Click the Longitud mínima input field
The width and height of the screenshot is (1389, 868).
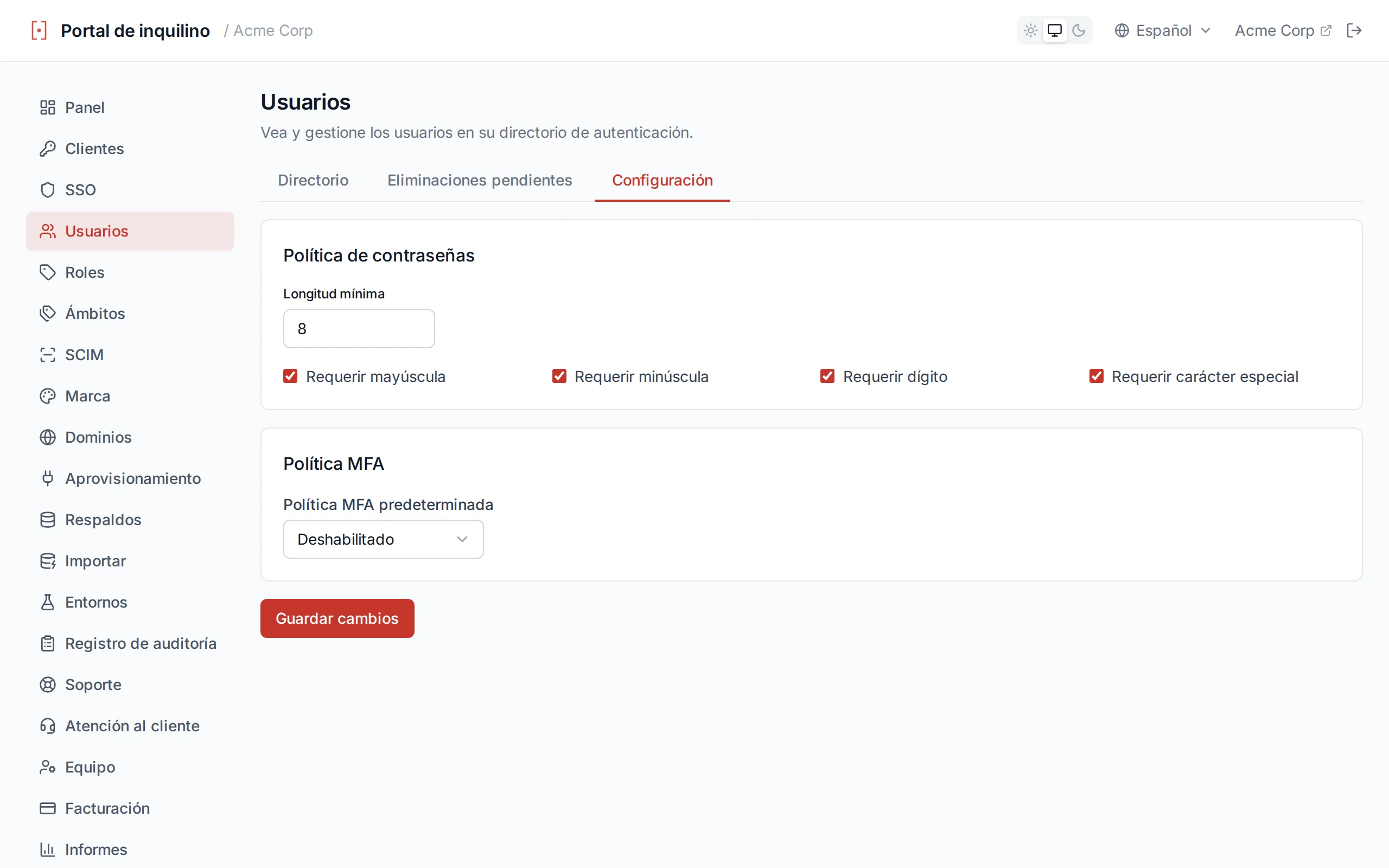coord(359,329)
